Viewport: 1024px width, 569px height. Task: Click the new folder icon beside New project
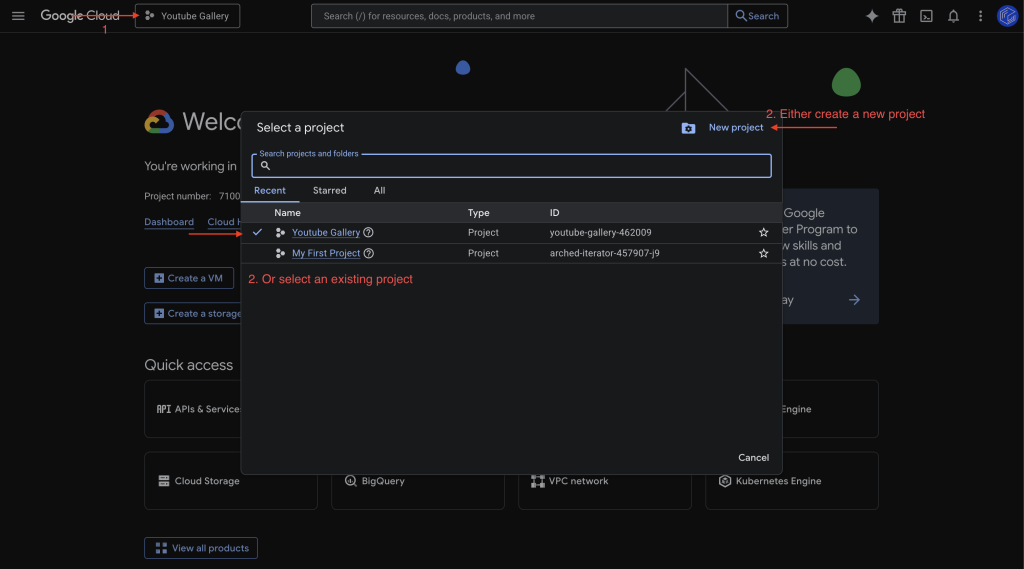coord(688,128)
